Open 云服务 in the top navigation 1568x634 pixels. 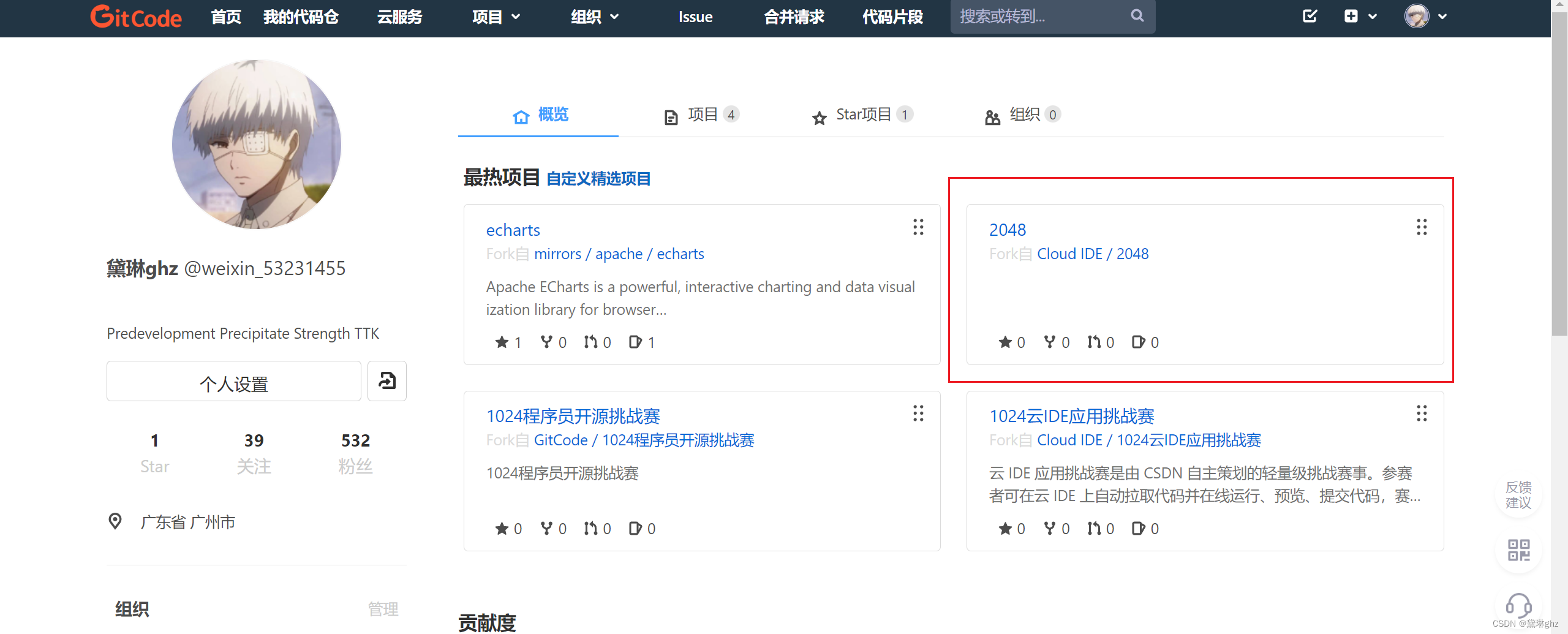(399, 17)
